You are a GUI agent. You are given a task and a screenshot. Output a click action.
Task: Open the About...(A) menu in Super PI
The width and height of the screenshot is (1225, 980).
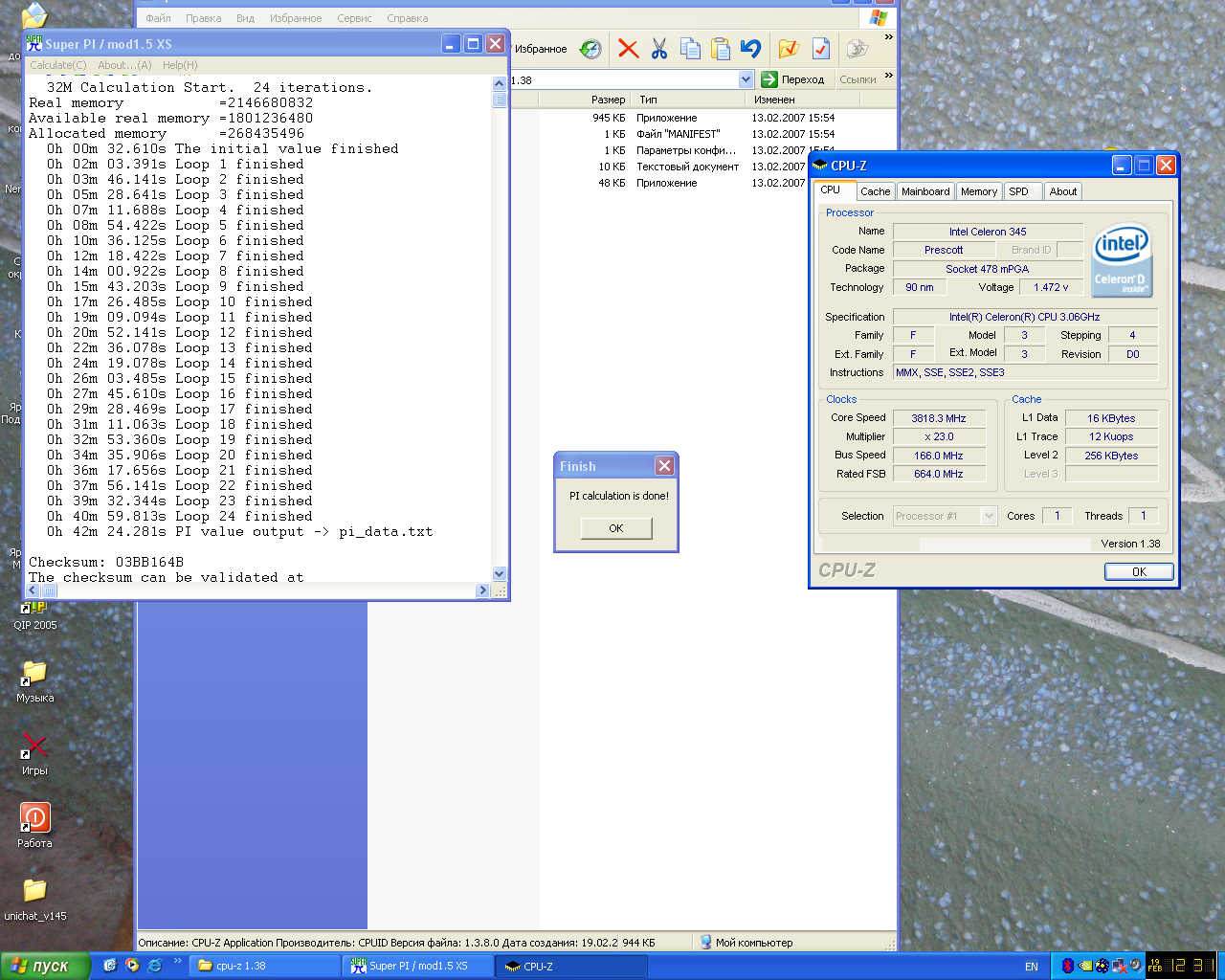pyautogui.click(x=124, y=65)
